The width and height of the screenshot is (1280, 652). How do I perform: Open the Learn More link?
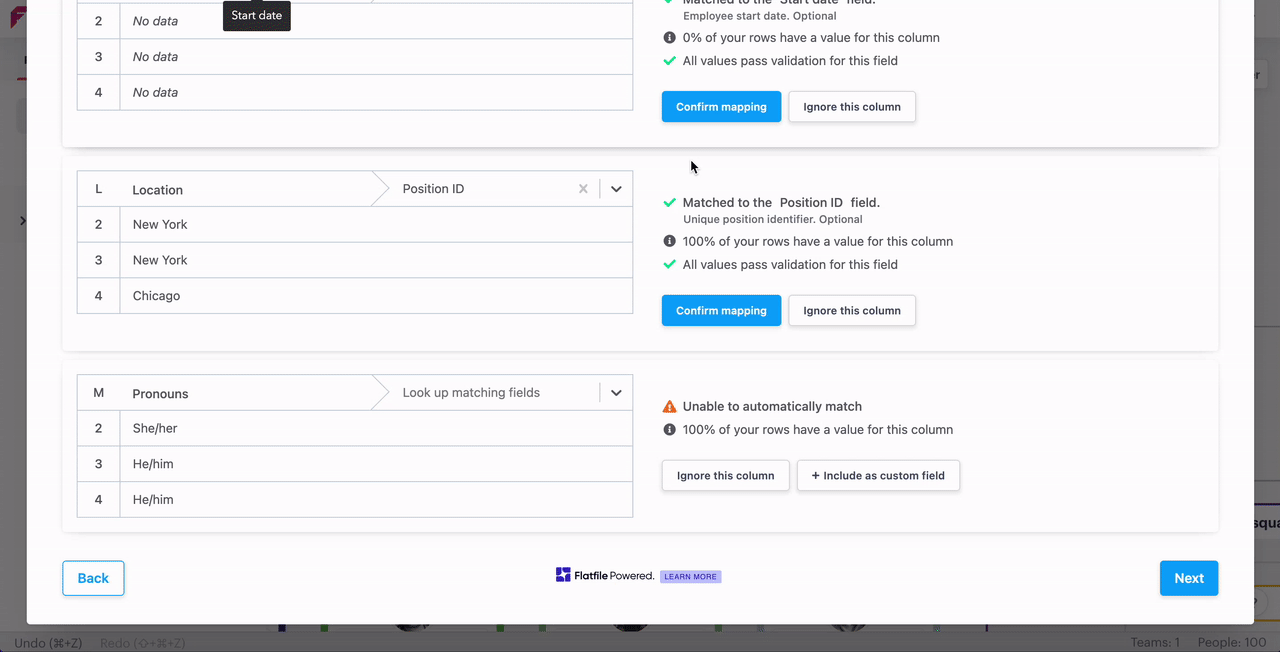click(x=690, y=577)
